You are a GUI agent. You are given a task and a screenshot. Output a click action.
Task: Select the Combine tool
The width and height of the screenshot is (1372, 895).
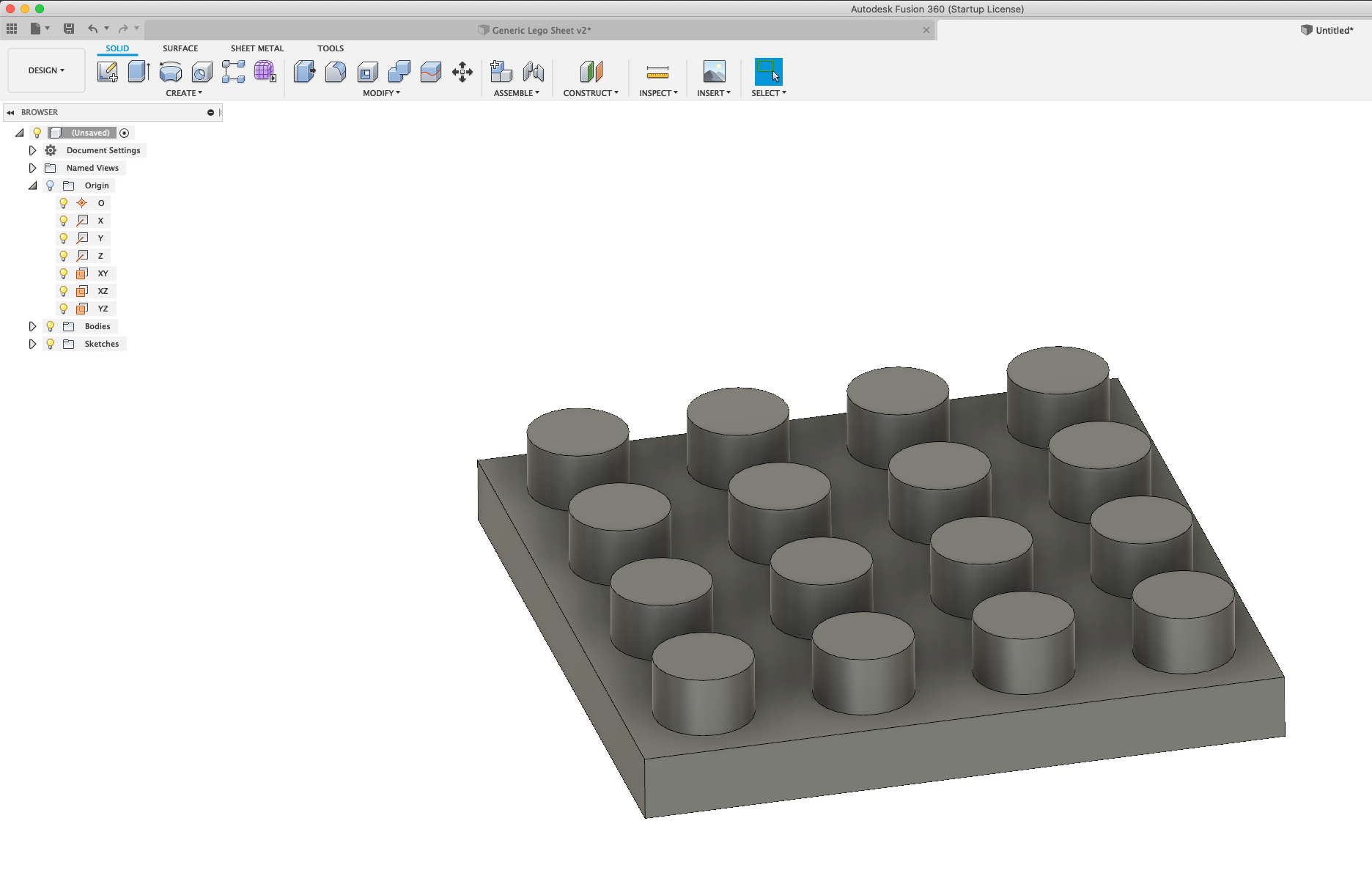click(x=399, y=72)
